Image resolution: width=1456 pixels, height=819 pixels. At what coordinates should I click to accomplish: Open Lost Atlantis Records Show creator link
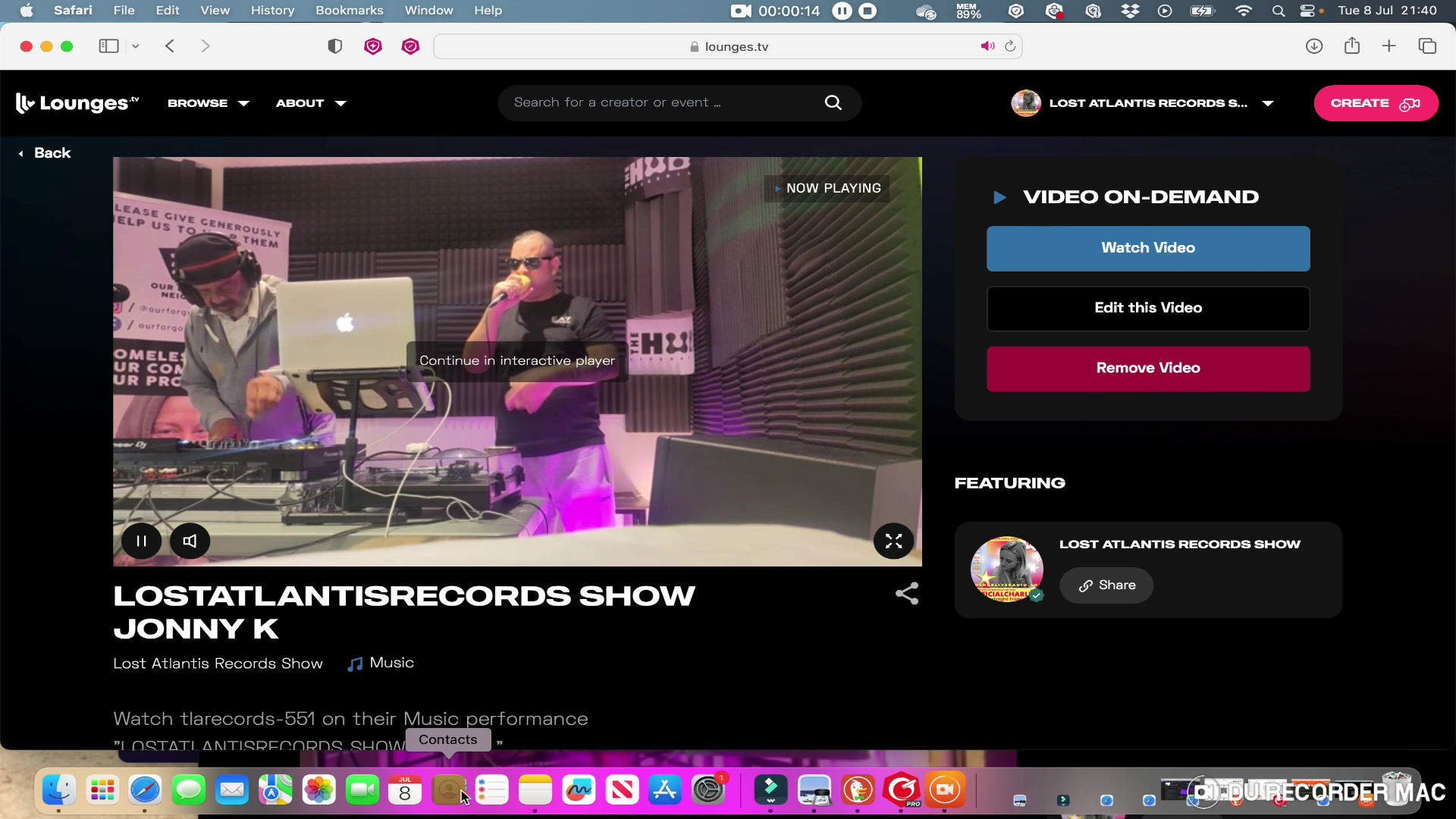click(218, 664)
